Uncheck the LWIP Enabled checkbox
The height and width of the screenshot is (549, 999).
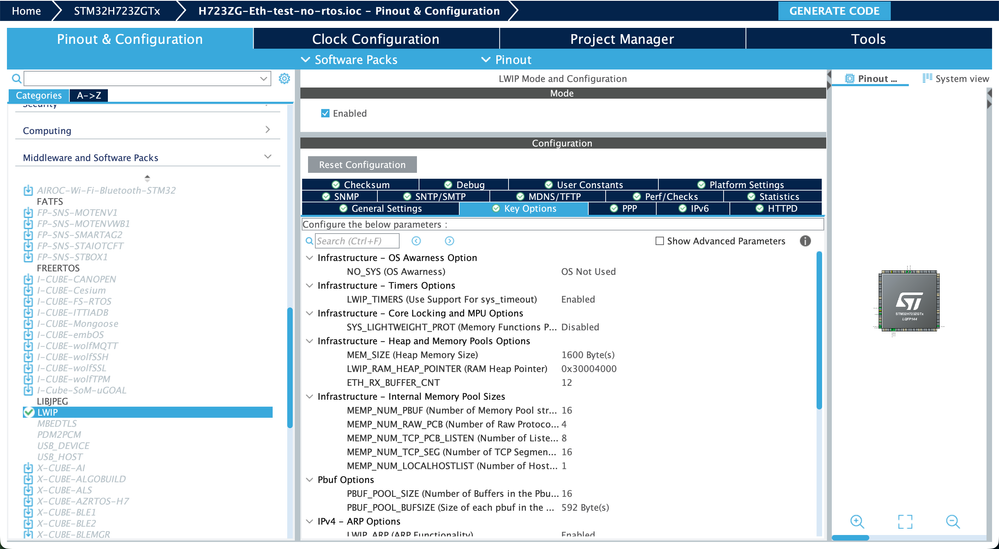point(325,113)
